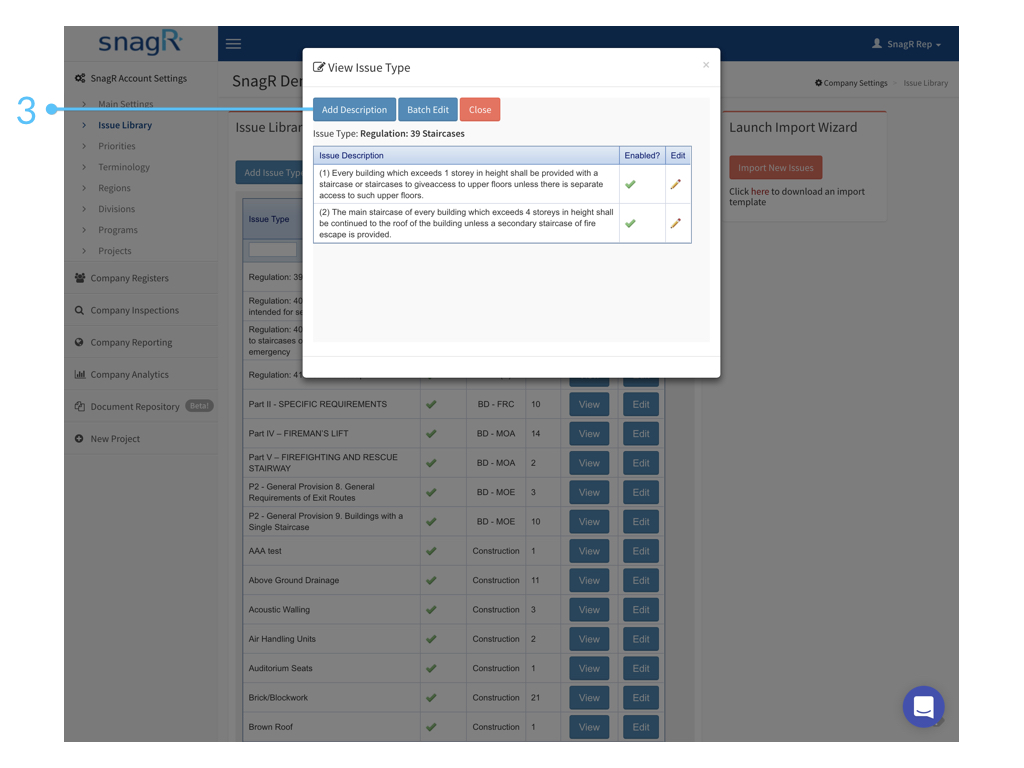
Task: Click the snagR logo
Action: pos(140,42)
